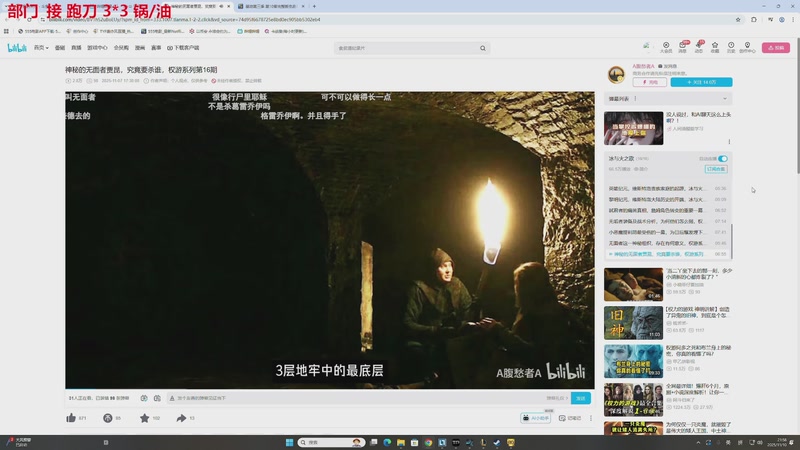Open the bilibili logo home link
Viewport: 800px width, 450px height.
tap(17, 47)
